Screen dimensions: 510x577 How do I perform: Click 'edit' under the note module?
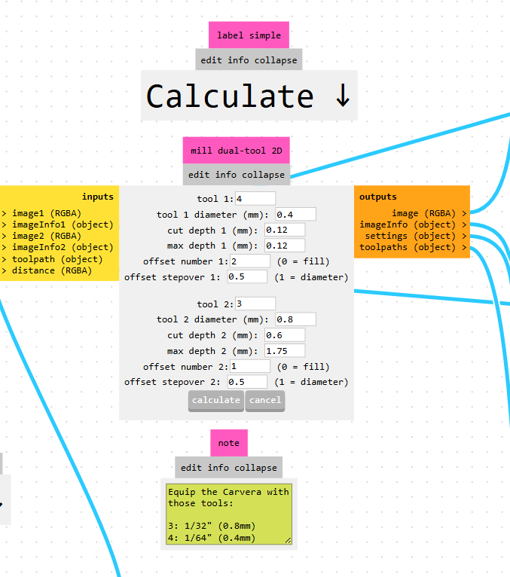pos(191,468)
